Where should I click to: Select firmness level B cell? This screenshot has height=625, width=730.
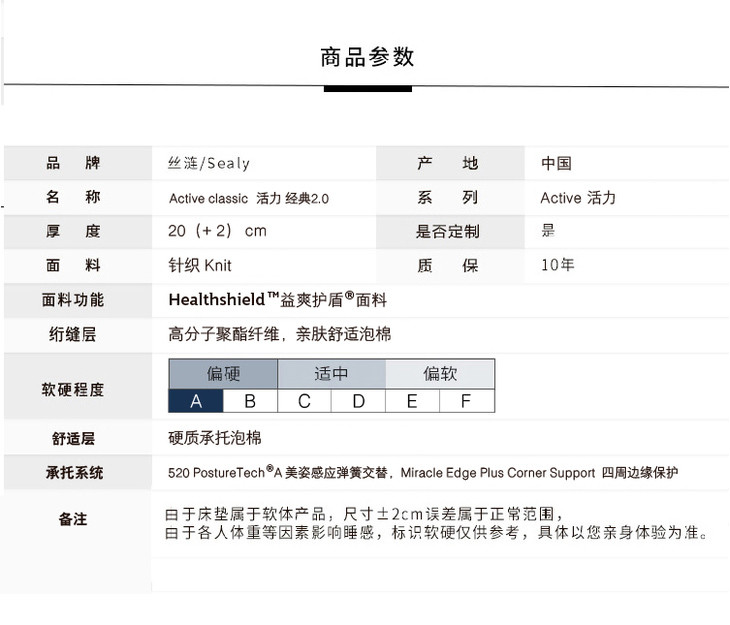[x=250, y=401]
